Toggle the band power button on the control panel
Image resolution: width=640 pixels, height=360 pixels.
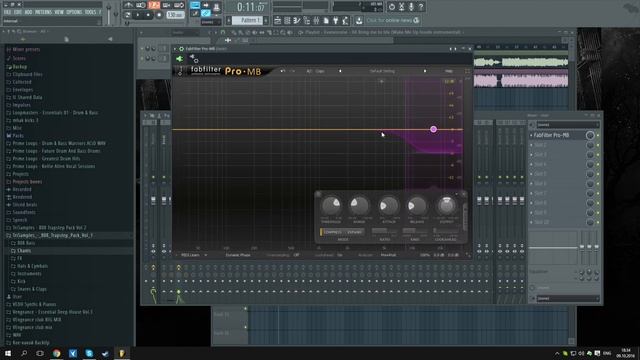click(x=318, y=194)
